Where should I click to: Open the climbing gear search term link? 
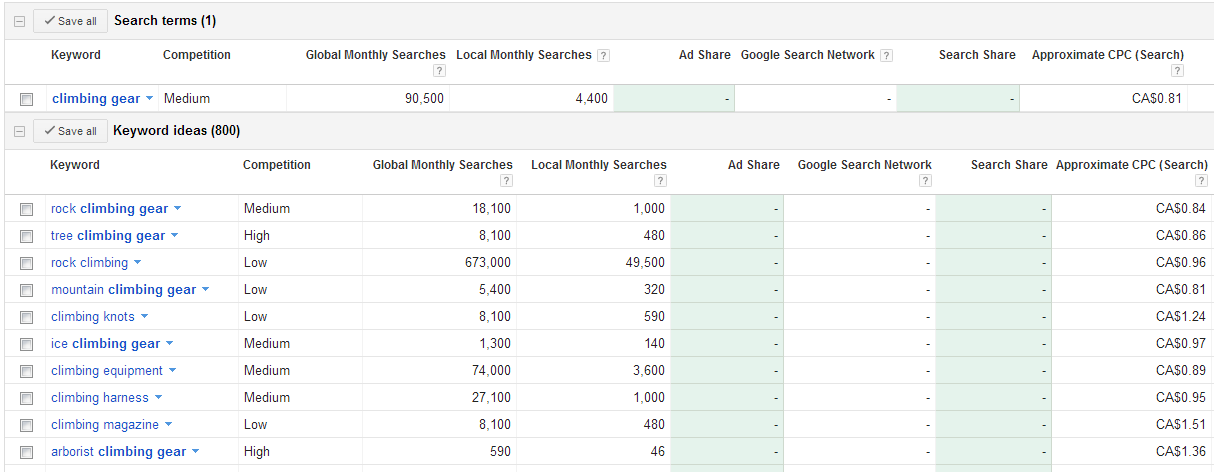click(x=96, y=99)
